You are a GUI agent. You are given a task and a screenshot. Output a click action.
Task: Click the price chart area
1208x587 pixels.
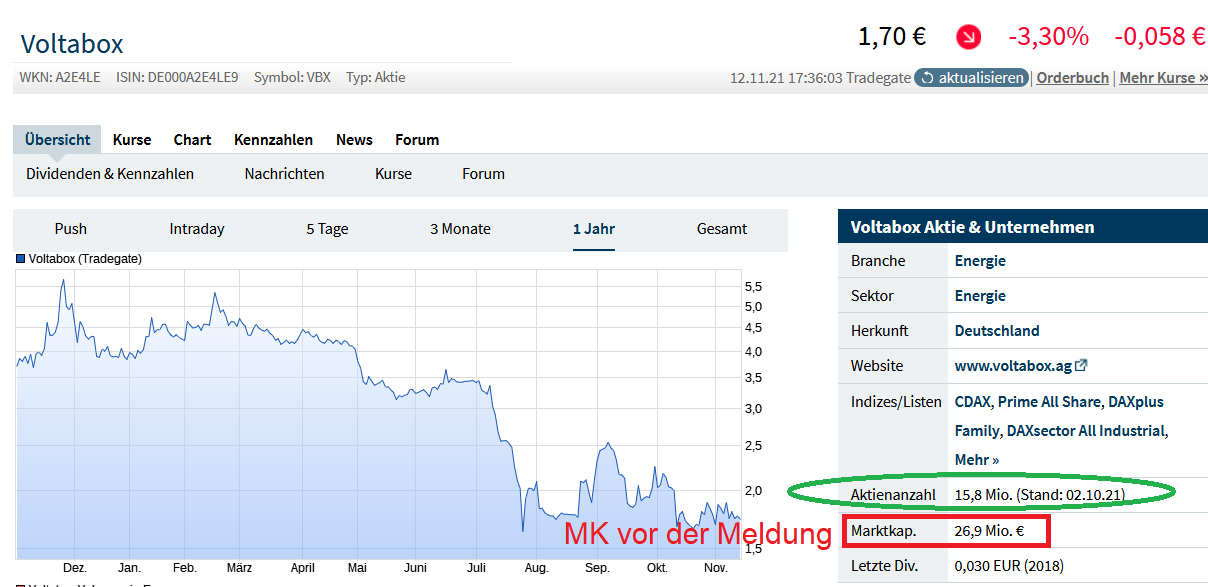pos(377,415)
